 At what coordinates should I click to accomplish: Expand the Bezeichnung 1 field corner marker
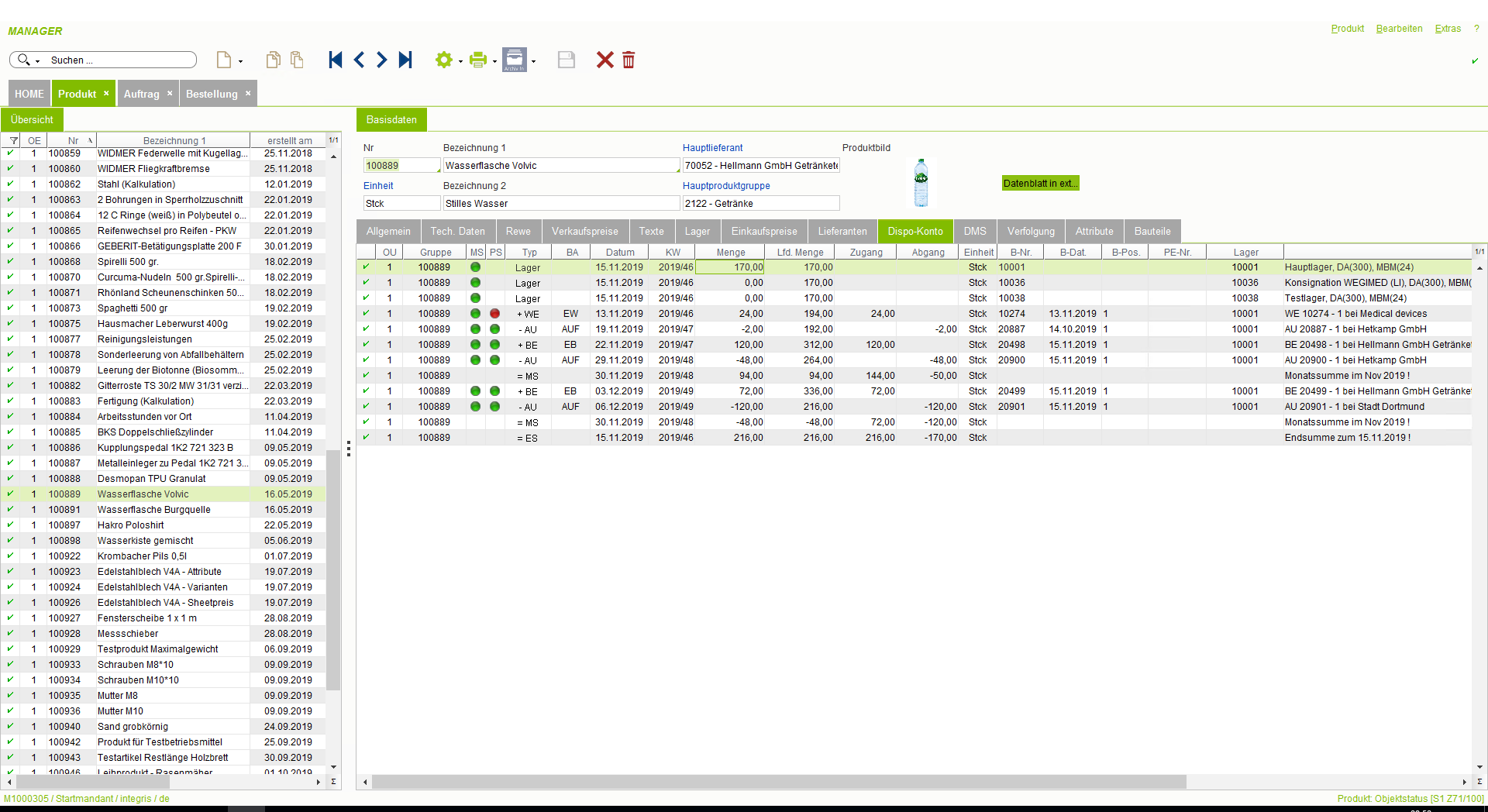coord(677,170)
